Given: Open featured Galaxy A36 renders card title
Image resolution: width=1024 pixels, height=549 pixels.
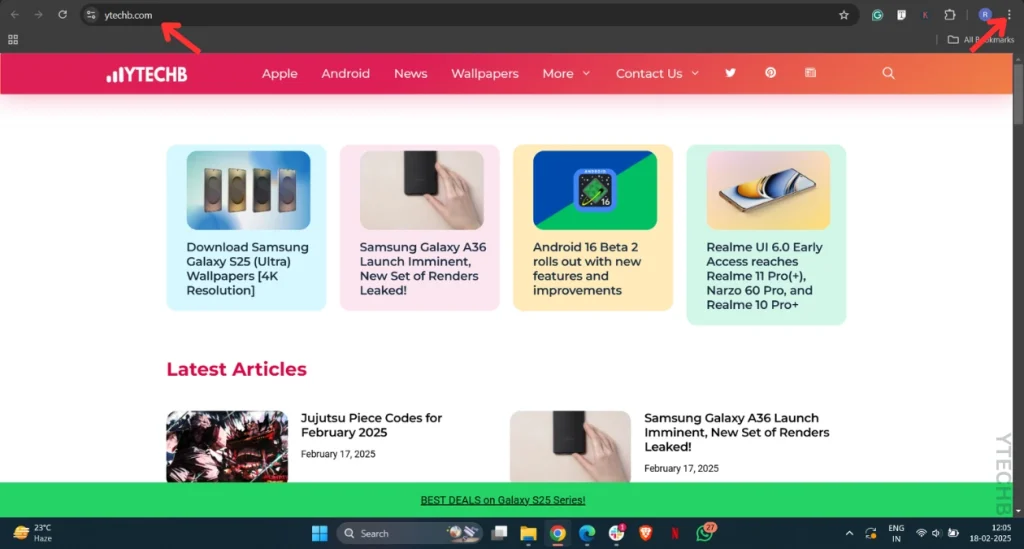Looking at the screenshot, I should point(423,268).
